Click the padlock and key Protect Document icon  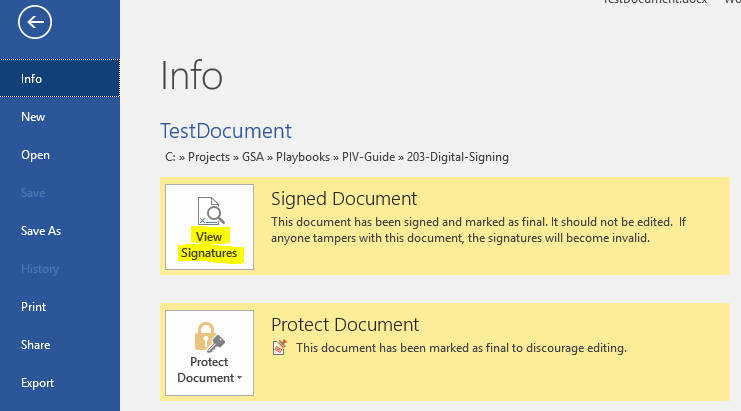[x=209, y=335]
